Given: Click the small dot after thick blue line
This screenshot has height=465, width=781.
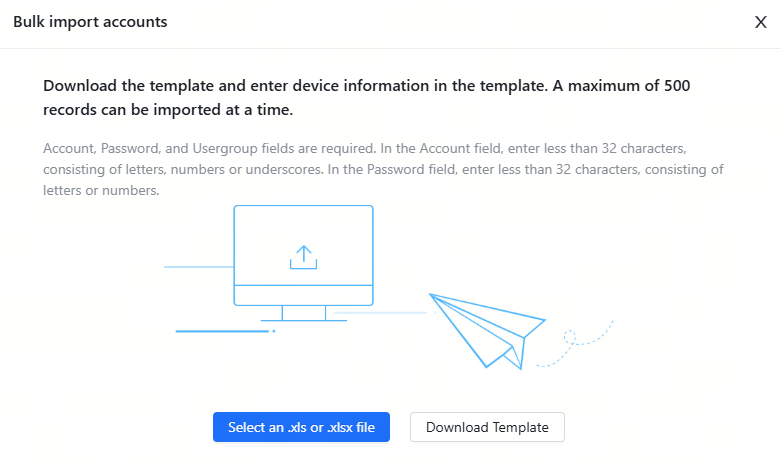Looking at the screenshot, I should pyautogui.click(x=274, y=330).
